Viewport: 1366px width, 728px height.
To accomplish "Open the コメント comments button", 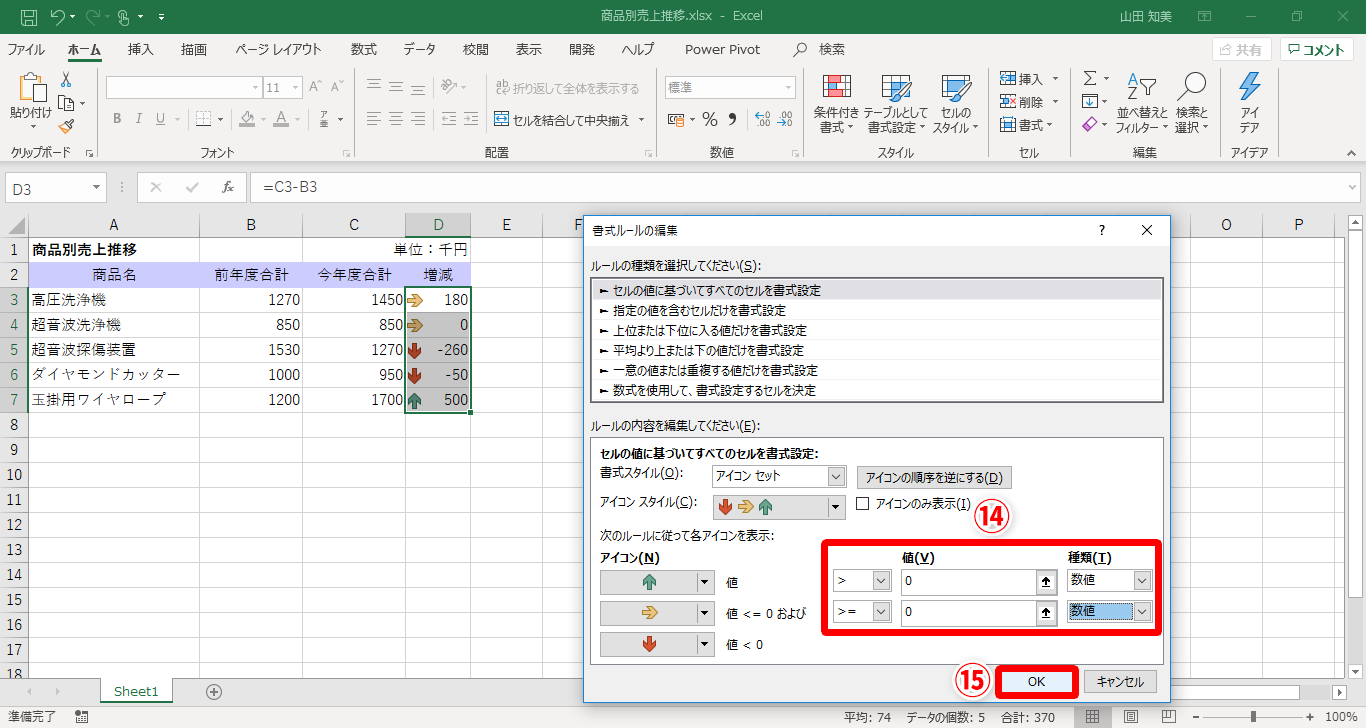I will (x=1317, y=50).
